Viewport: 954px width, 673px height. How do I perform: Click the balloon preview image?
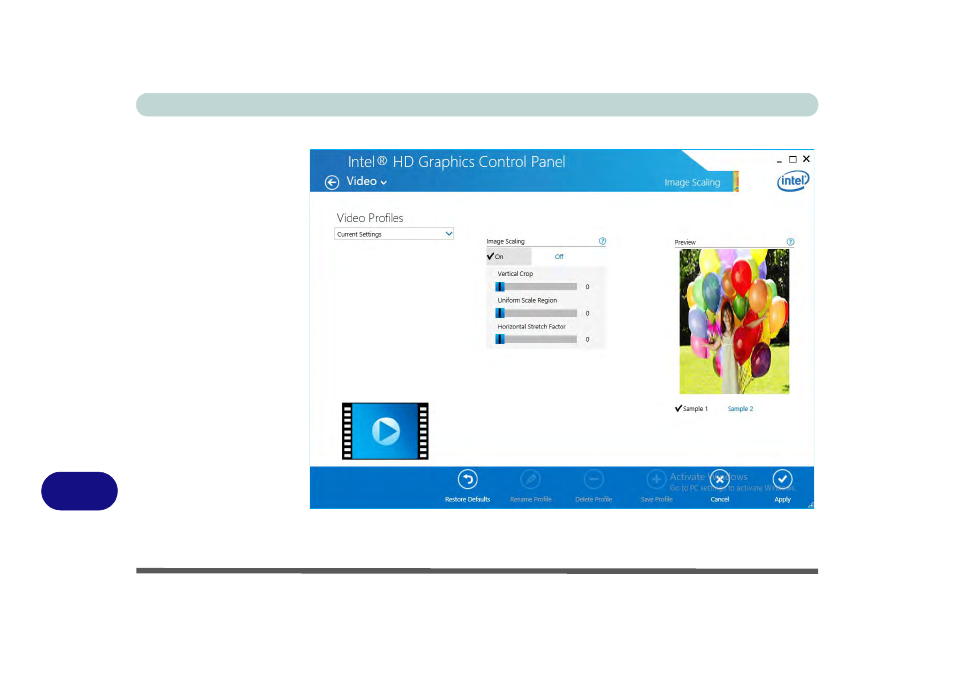(x=734, y=321)
